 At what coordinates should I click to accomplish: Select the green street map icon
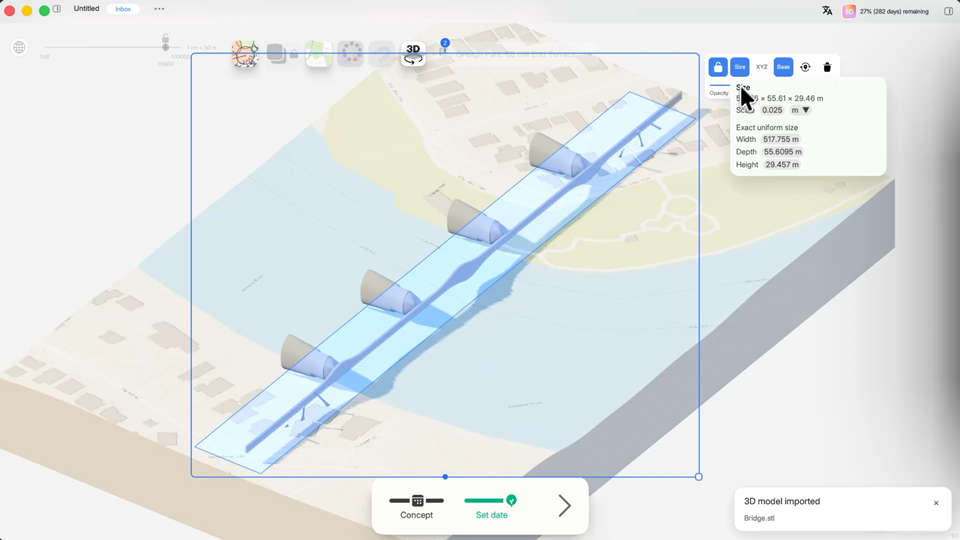[x=319, y=54]
